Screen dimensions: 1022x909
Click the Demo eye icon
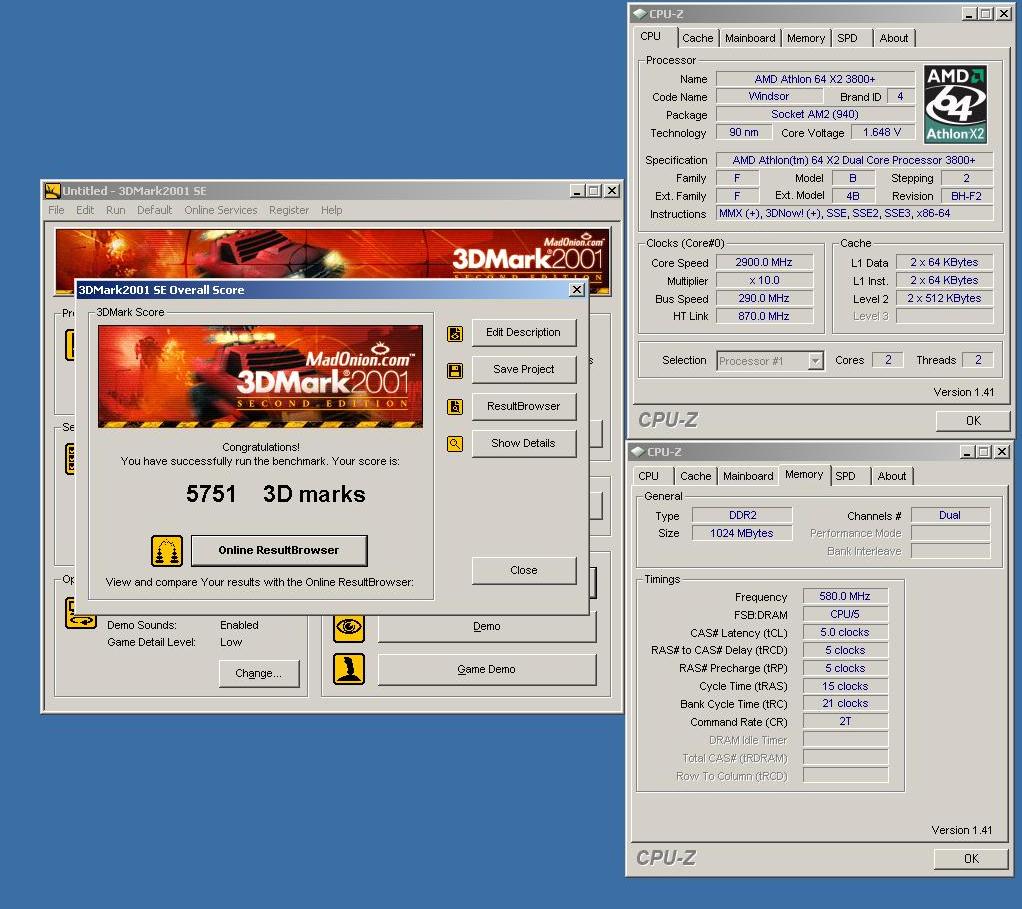pyautogui.click(x=349, y=627)
